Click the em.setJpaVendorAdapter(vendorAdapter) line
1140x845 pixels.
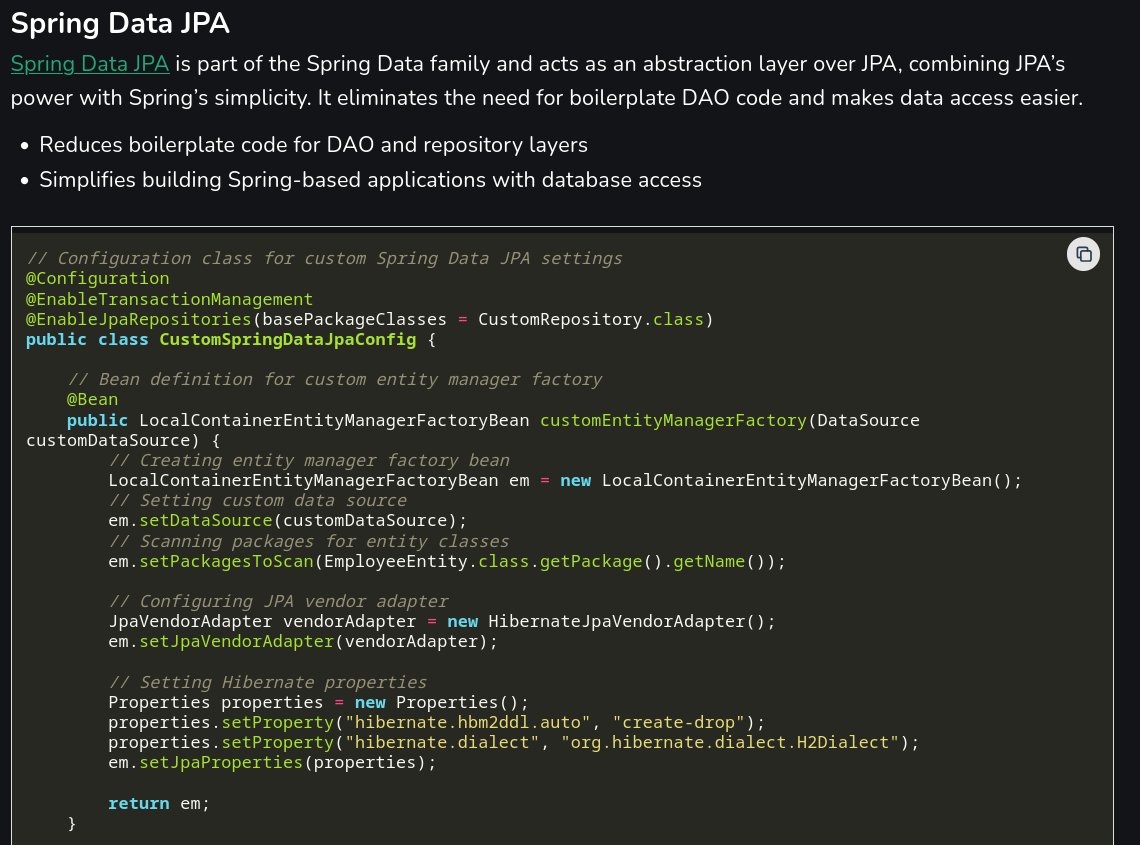tap(302, 641)
